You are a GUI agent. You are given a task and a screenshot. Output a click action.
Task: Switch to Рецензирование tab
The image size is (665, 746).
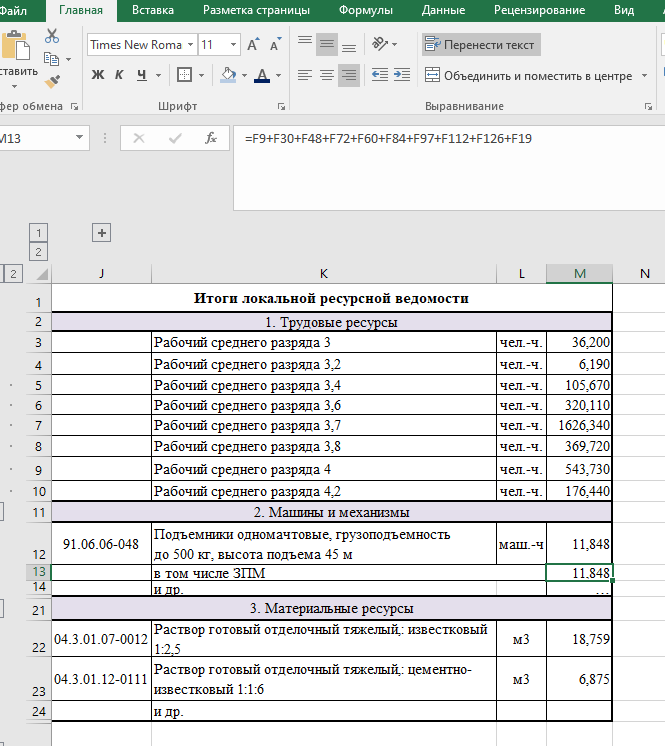pos(539,10)
